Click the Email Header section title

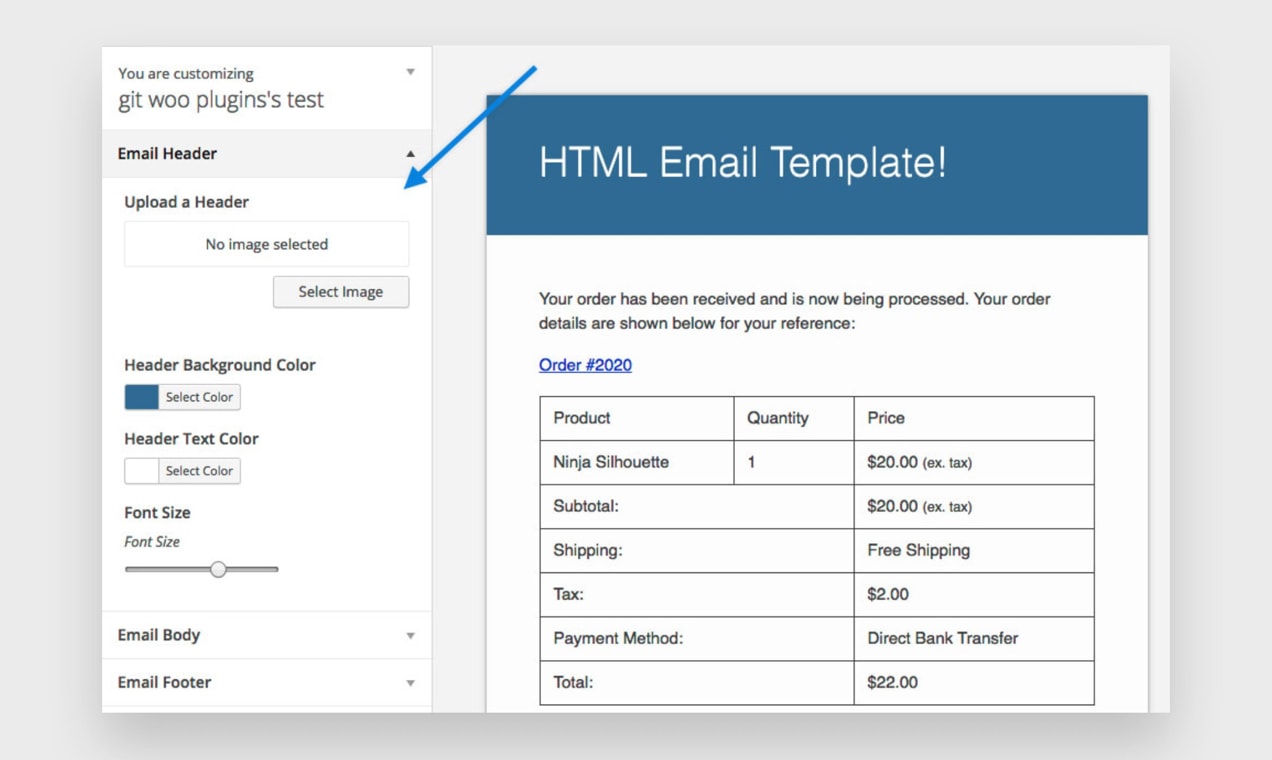167,154
